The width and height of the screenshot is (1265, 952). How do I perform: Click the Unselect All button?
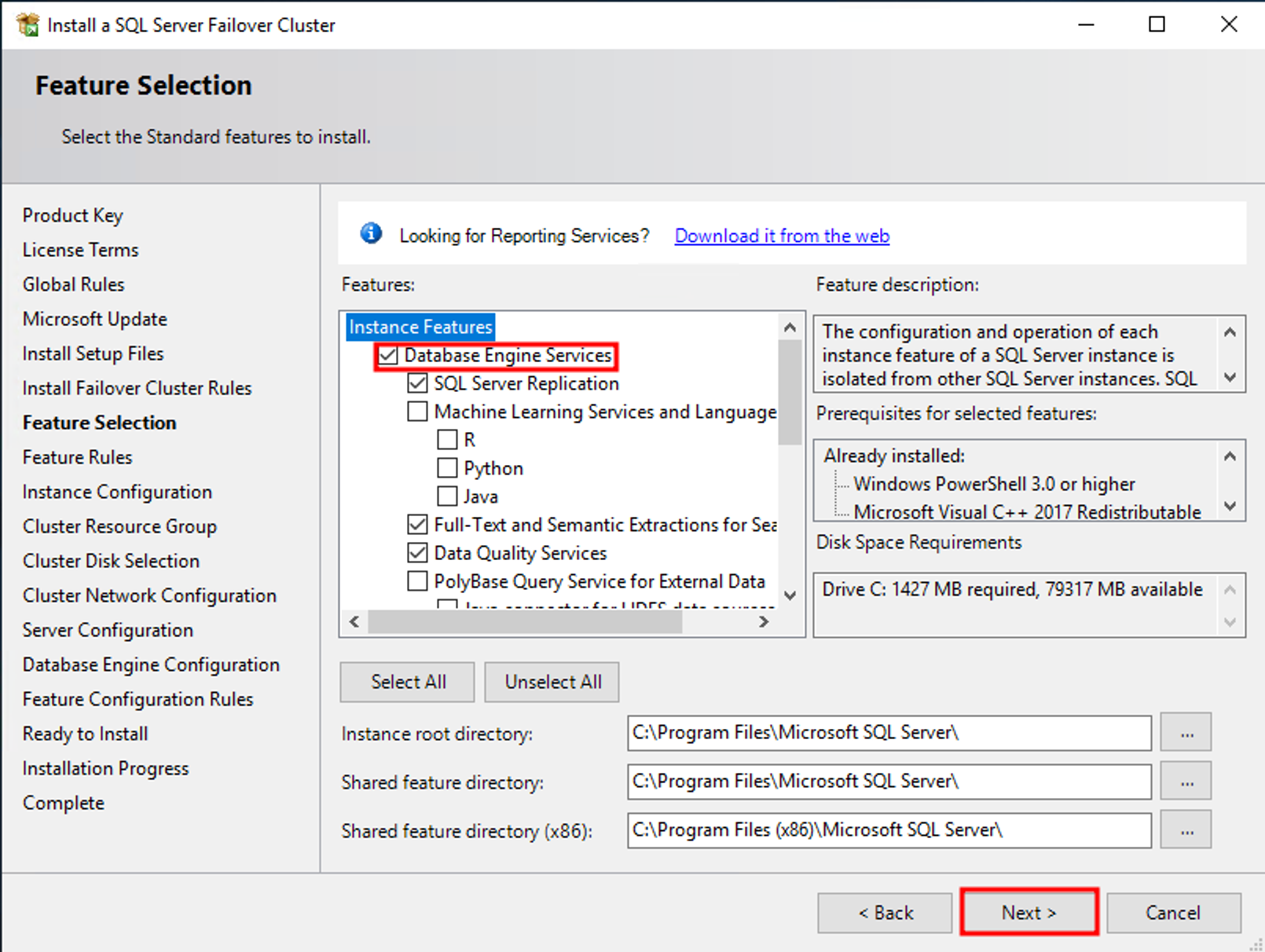point(552,682)
